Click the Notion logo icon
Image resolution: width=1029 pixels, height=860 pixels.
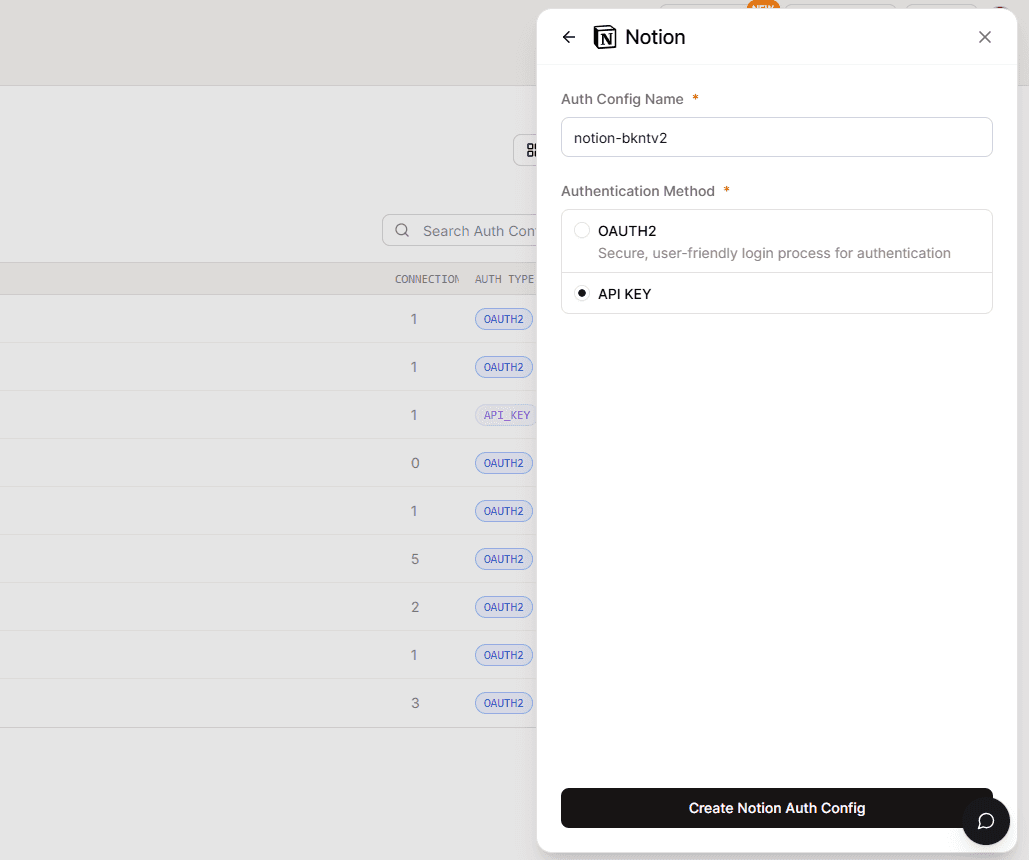[x=604, y=37]
